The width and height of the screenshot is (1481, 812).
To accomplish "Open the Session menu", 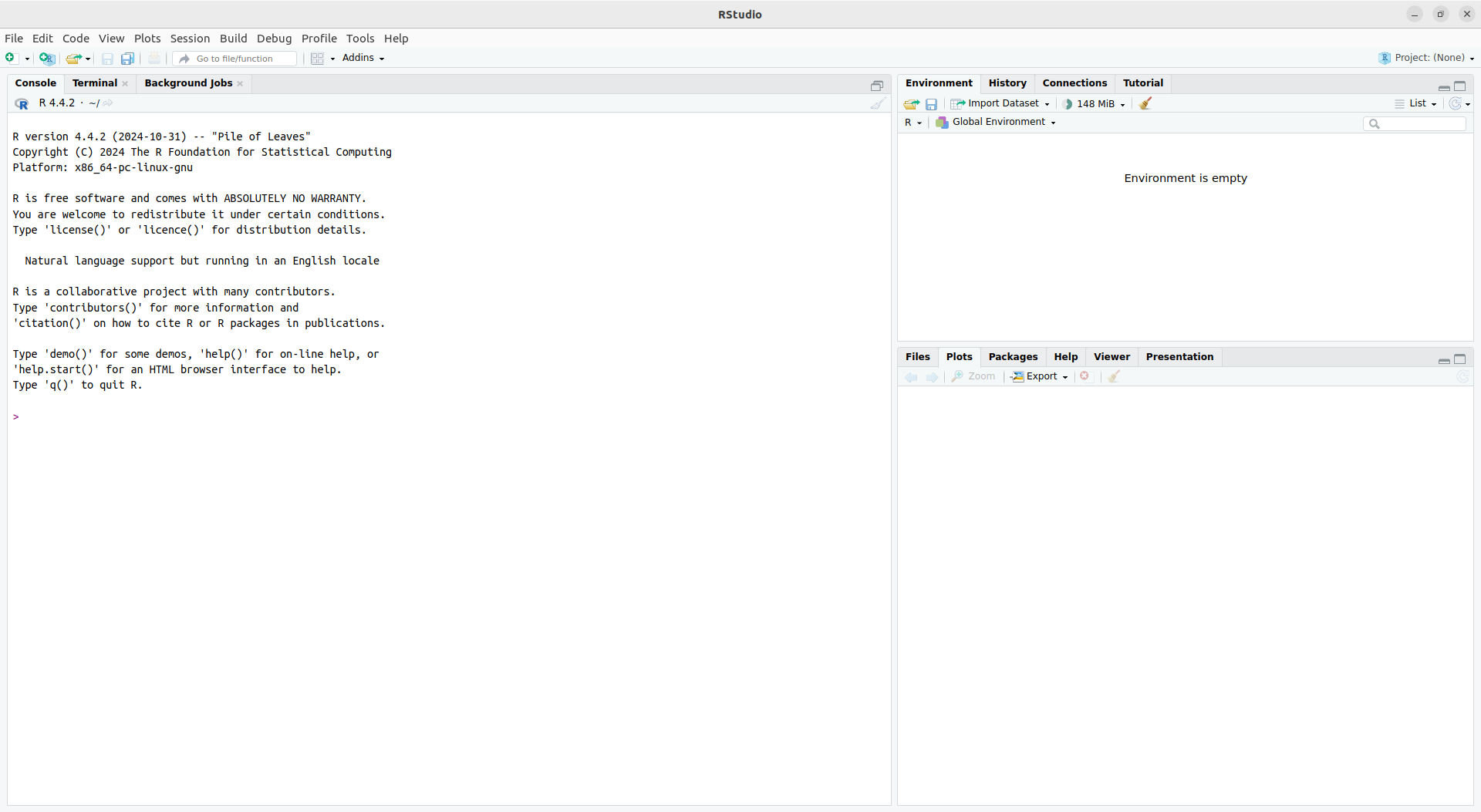I will pos(190,39).
